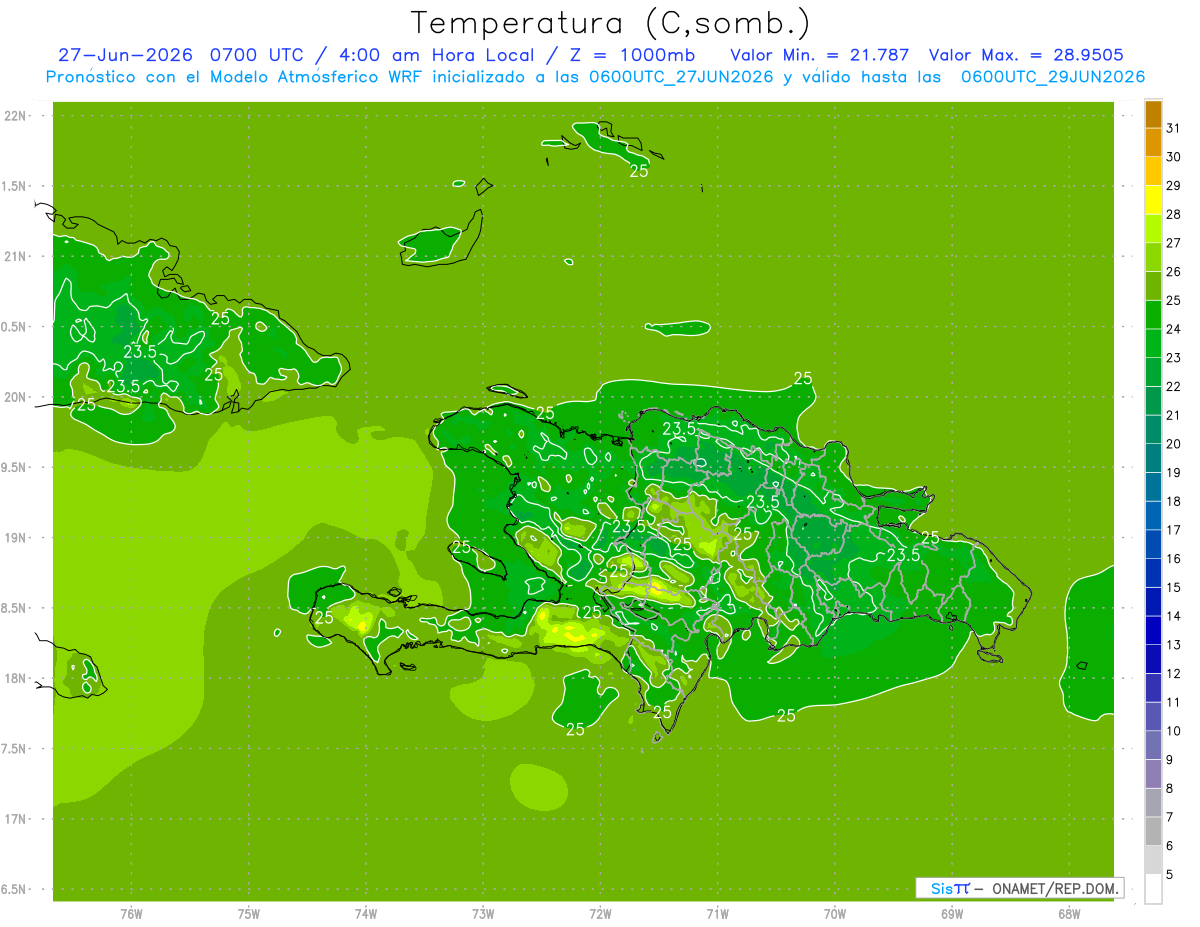Click the '76W' longitude axis label
The height and width of the screenshot is (927, 1200).
point(131,913)
